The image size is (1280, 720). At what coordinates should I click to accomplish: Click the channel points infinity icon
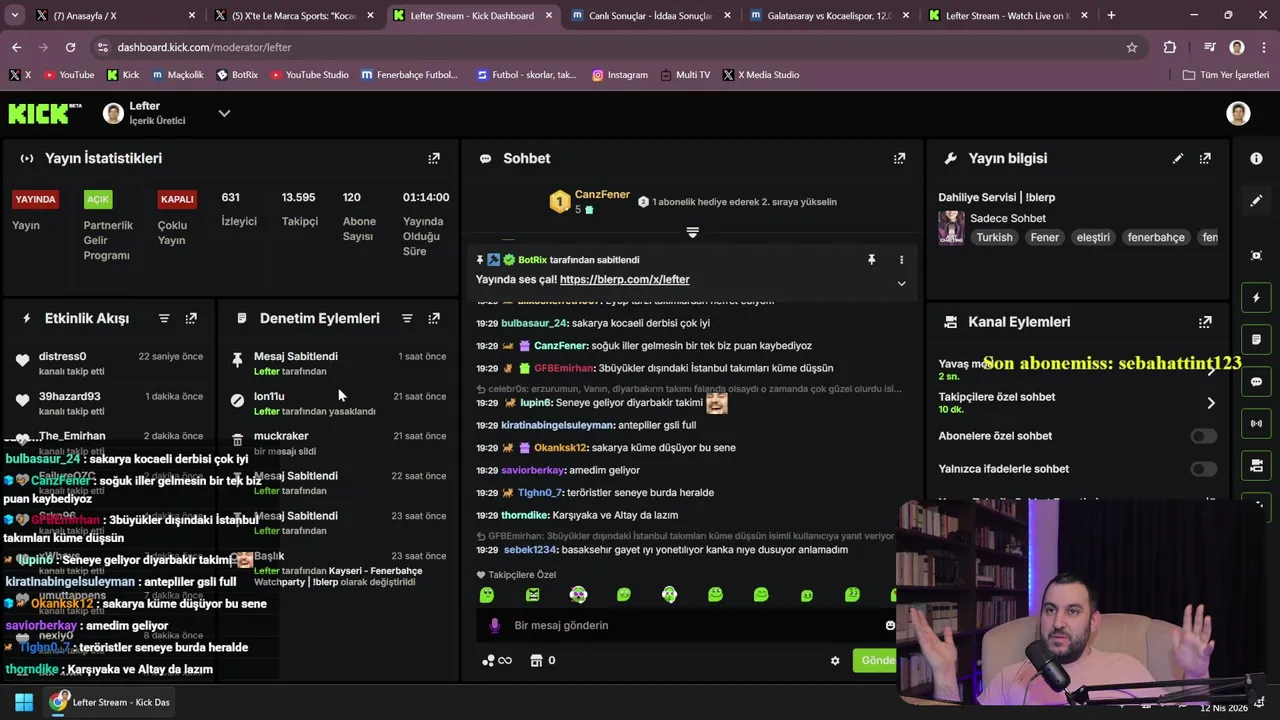click(x=497, y=660)
